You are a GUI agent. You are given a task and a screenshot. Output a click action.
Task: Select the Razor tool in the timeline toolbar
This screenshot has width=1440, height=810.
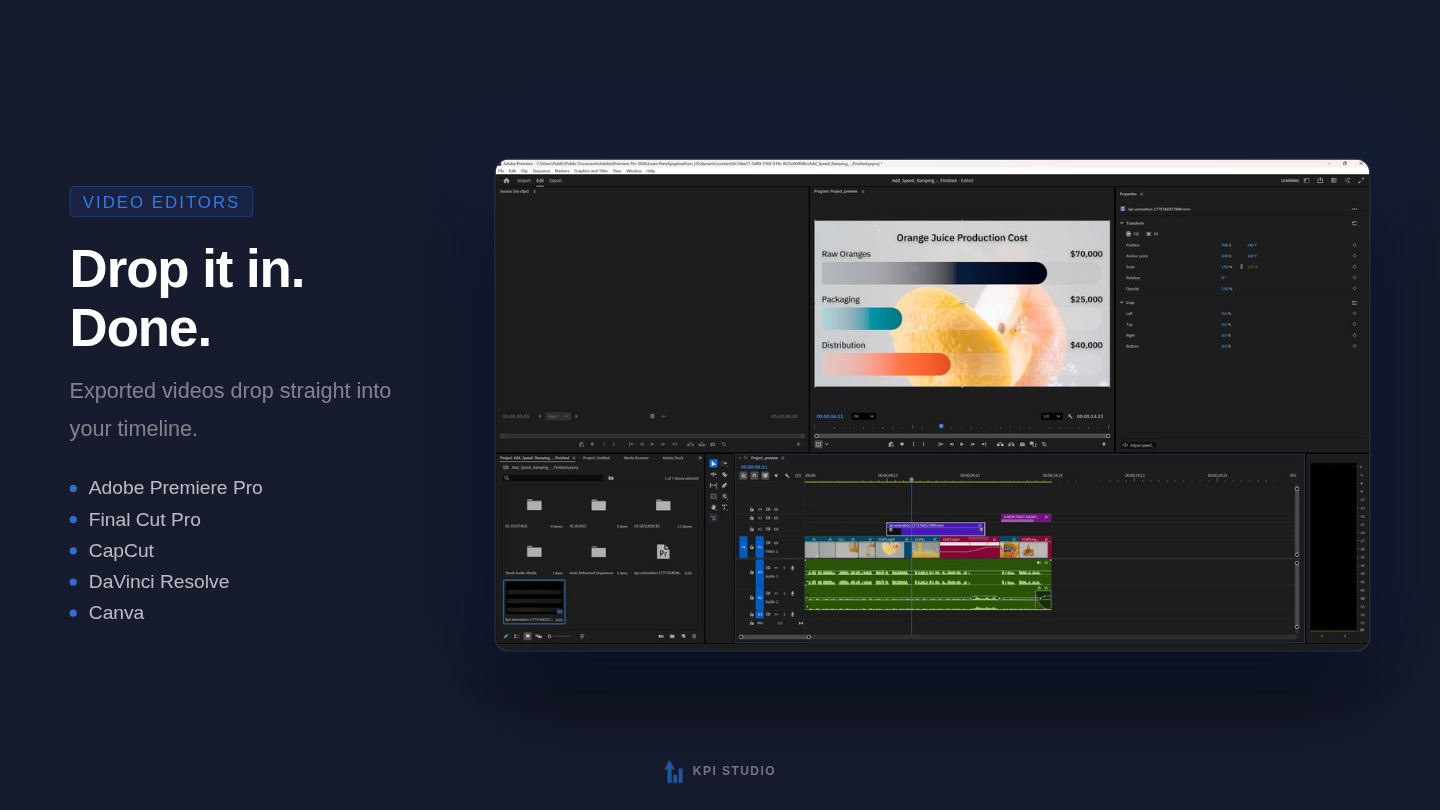point(724,474)
